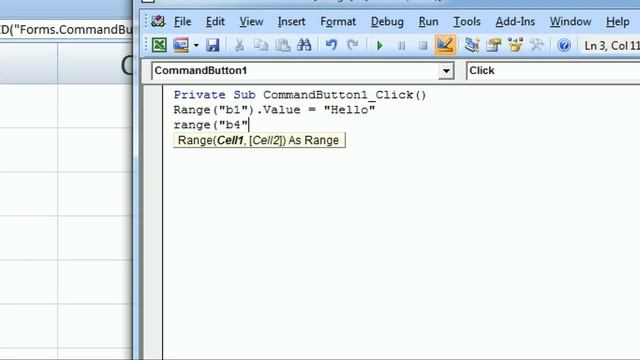Open the Project Explorer icon
This screenshot has height=360, width=640.
tap(472, 45)
